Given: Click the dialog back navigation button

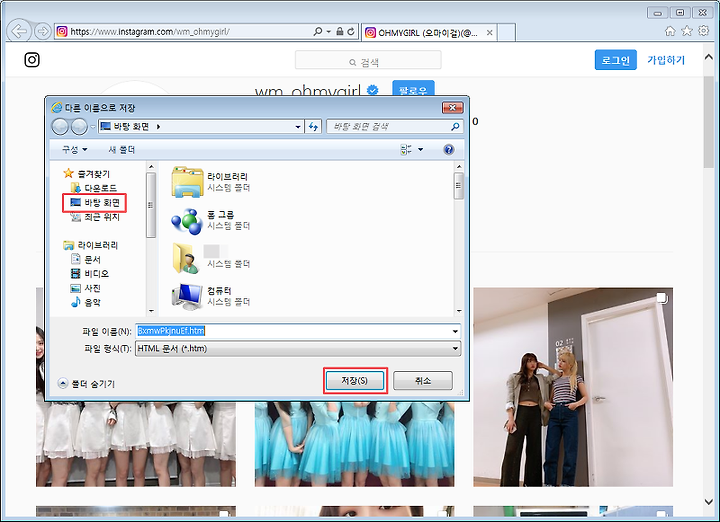Looking at the screenshot, I should 60,126.
